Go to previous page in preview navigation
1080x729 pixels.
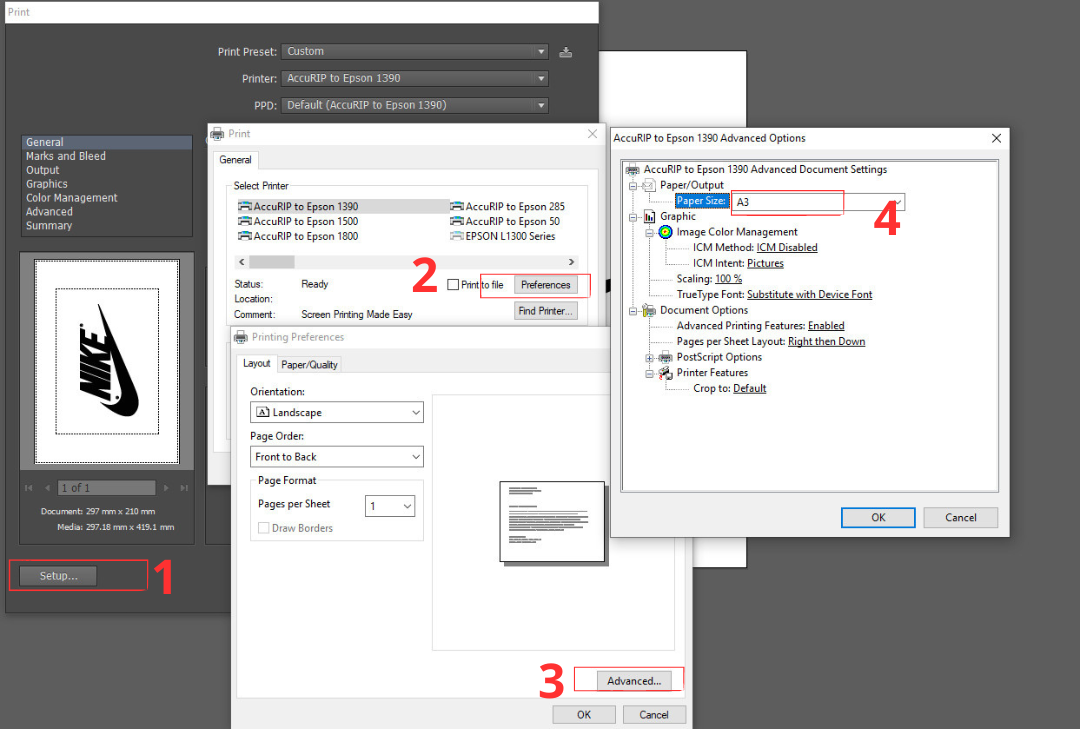coord(48,488)
